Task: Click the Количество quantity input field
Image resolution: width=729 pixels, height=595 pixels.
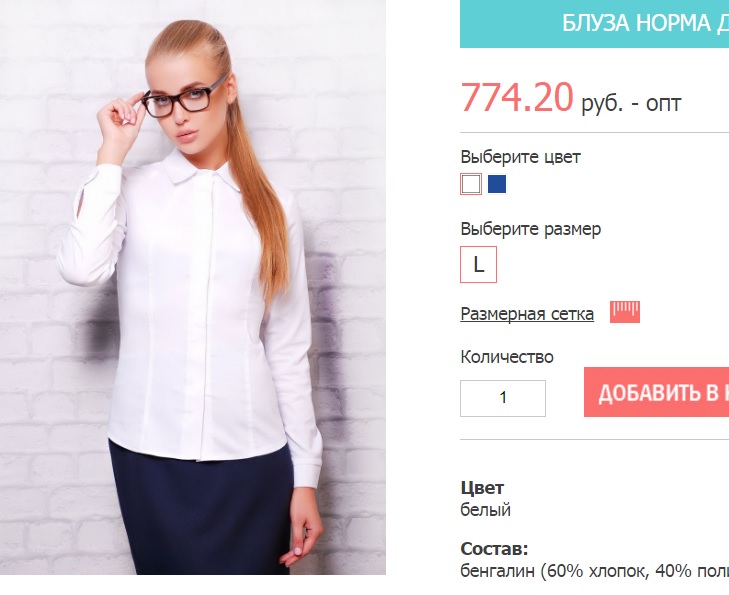Action: pos(503,398)
